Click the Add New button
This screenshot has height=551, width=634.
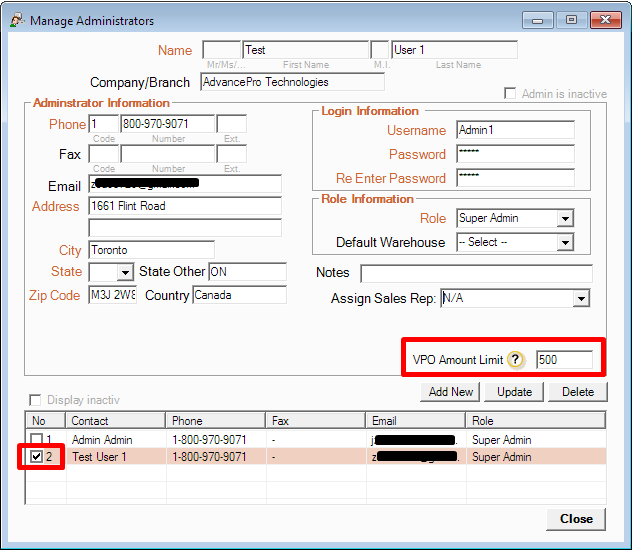coord(451,392)
